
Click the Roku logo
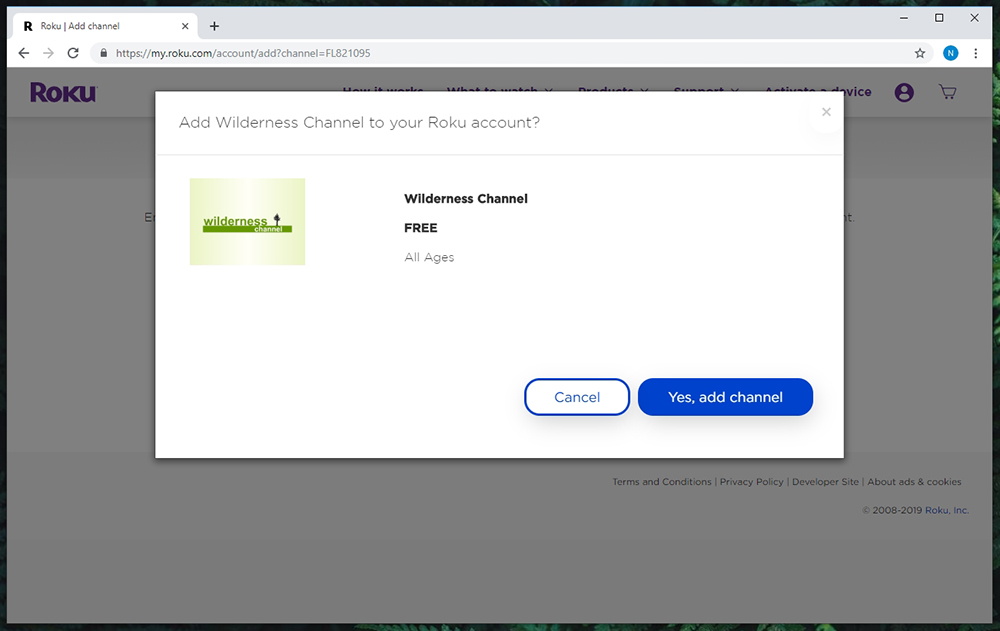tap(63, 93)
